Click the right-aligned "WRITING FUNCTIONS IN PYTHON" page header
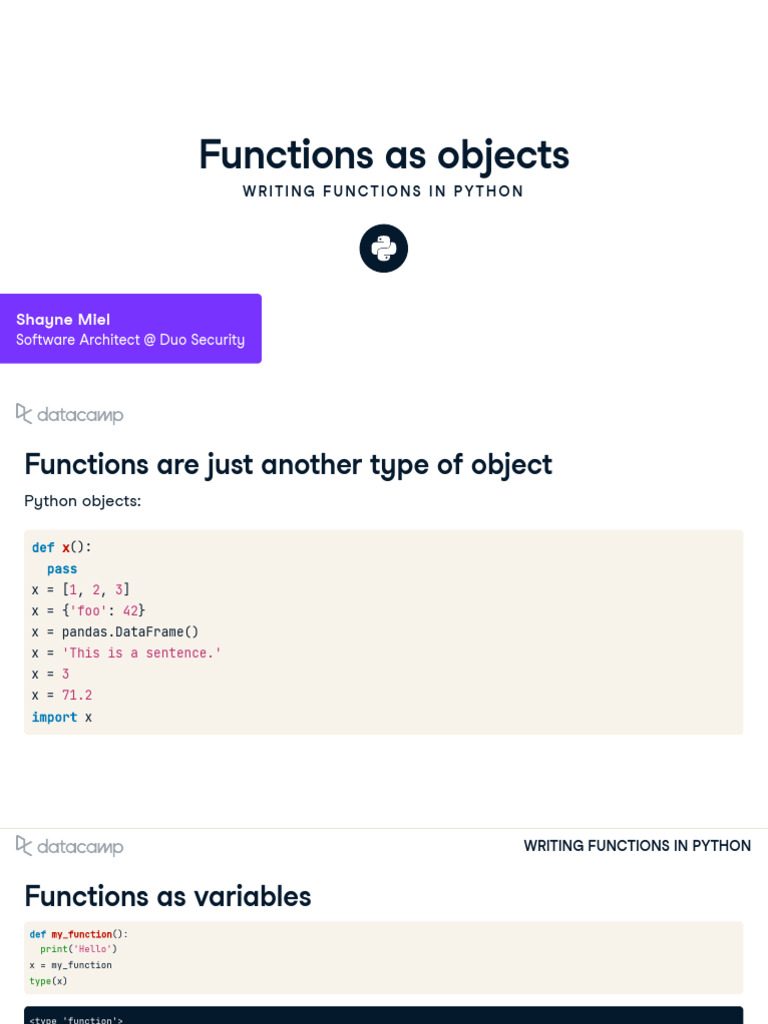The height and width of the screenshot is (1024, 768). pyautogui.click(x=637, y=846)
